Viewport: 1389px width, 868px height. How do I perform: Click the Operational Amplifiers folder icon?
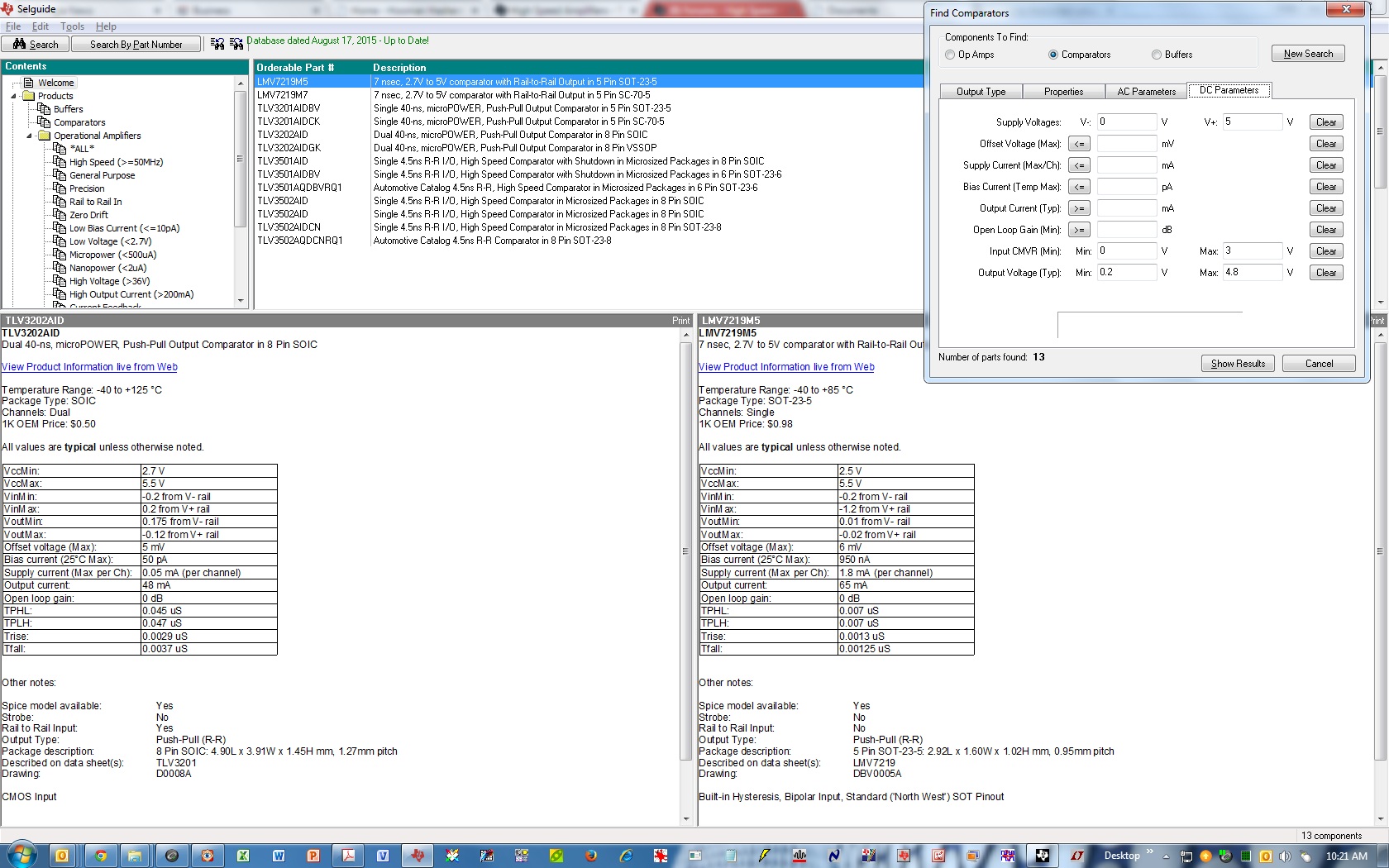point(45,136)
